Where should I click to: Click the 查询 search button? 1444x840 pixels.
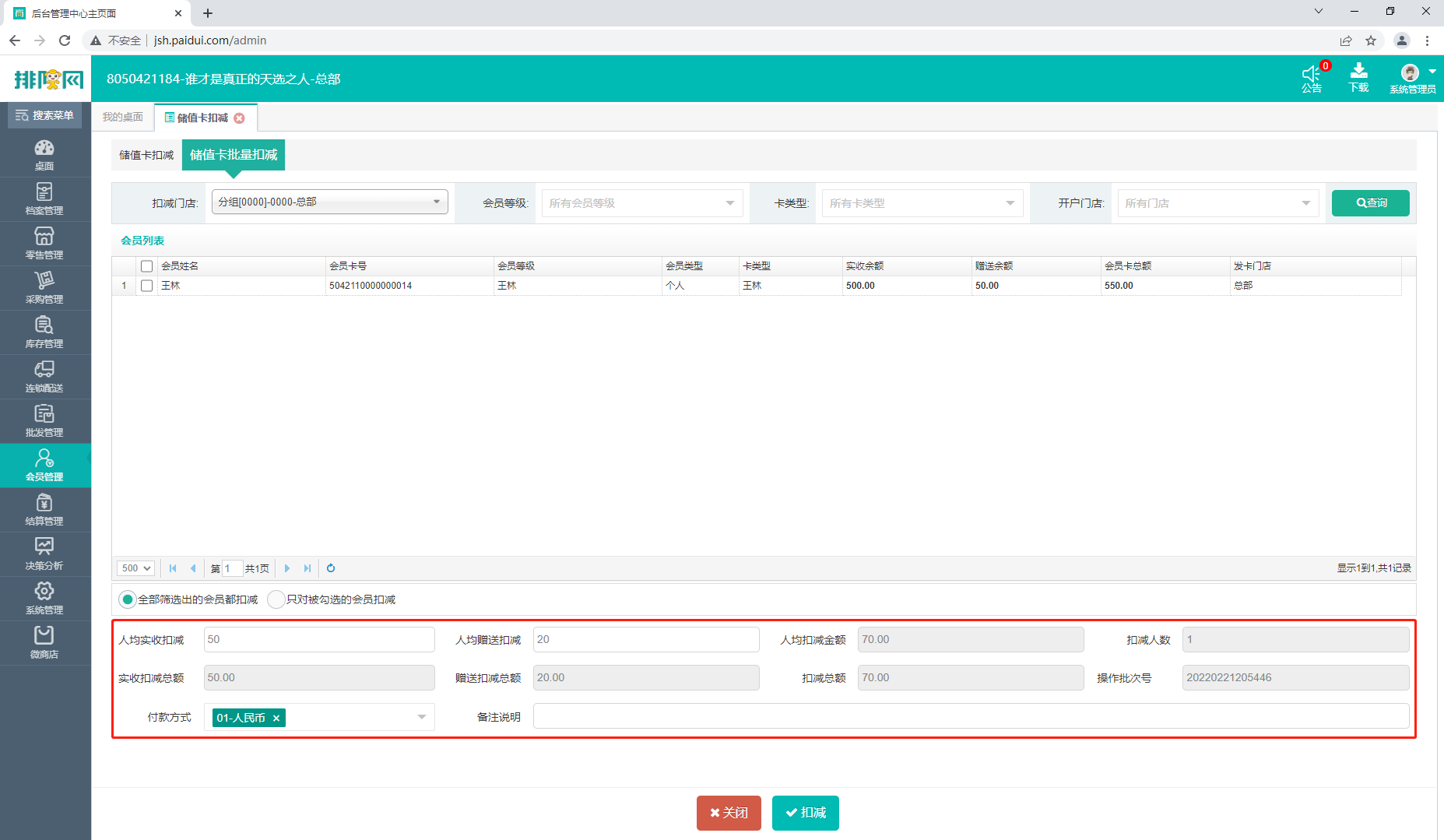coord(1371,203)
